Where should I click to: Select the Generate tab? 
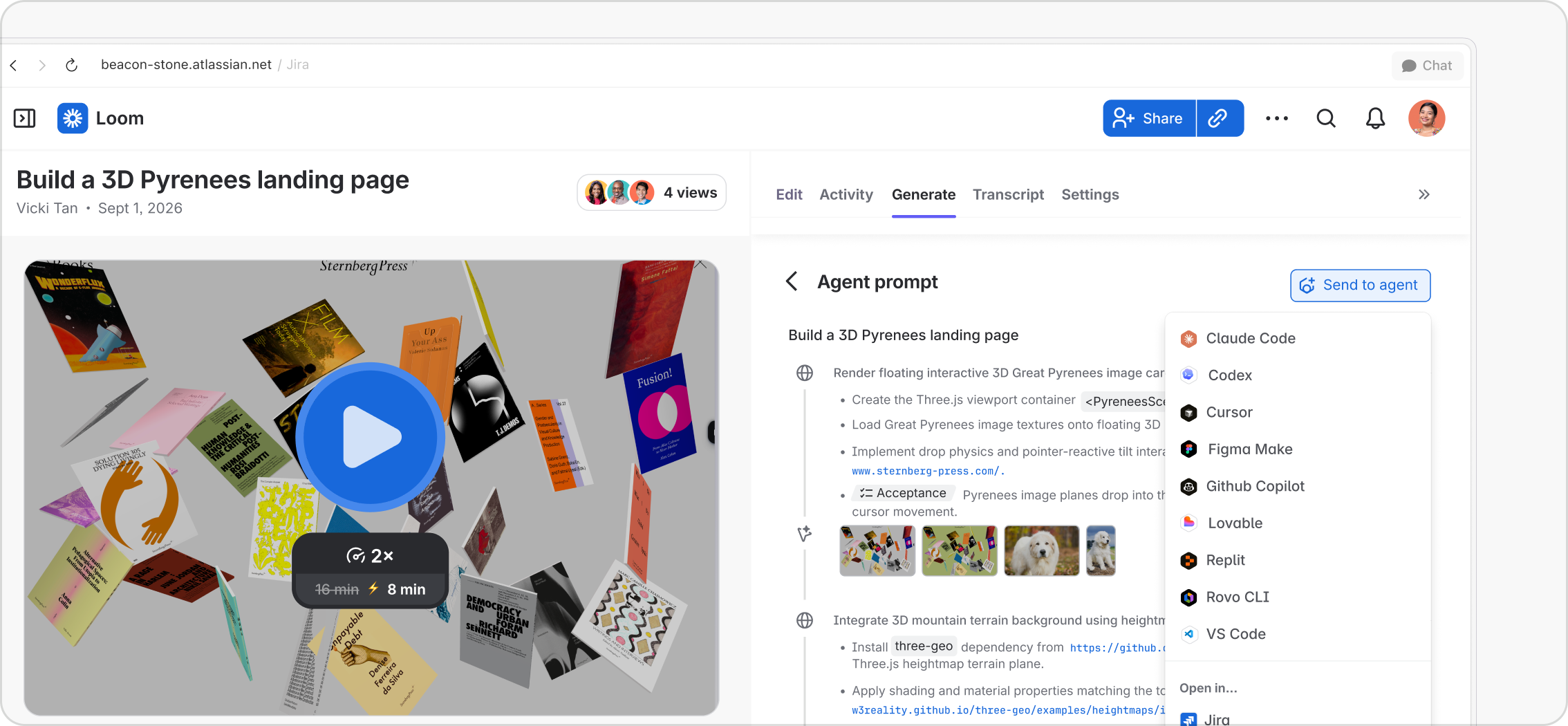924,195
